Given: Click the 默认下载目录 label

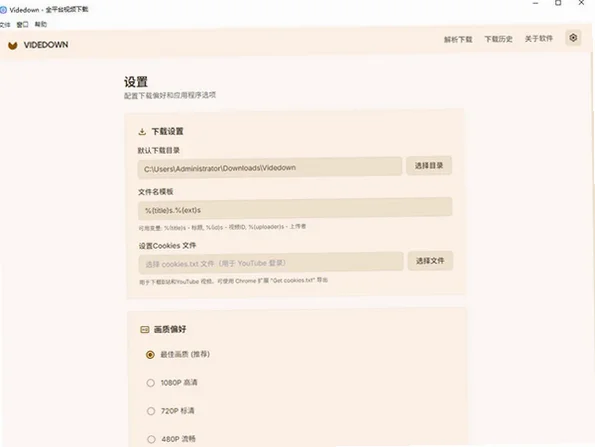Looking at the screenshot, I should coord(159,150).
